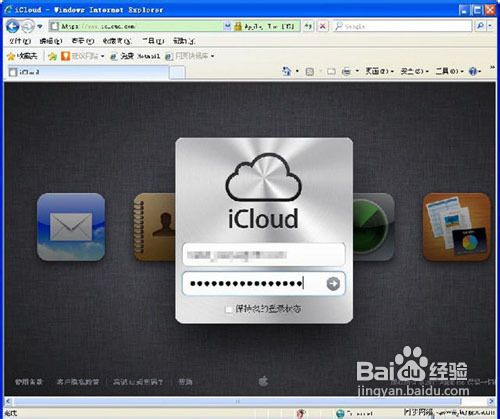Viewport: 500px width, 419px height.
Task: Click the New Tab blank button
Action: [177, 72]
